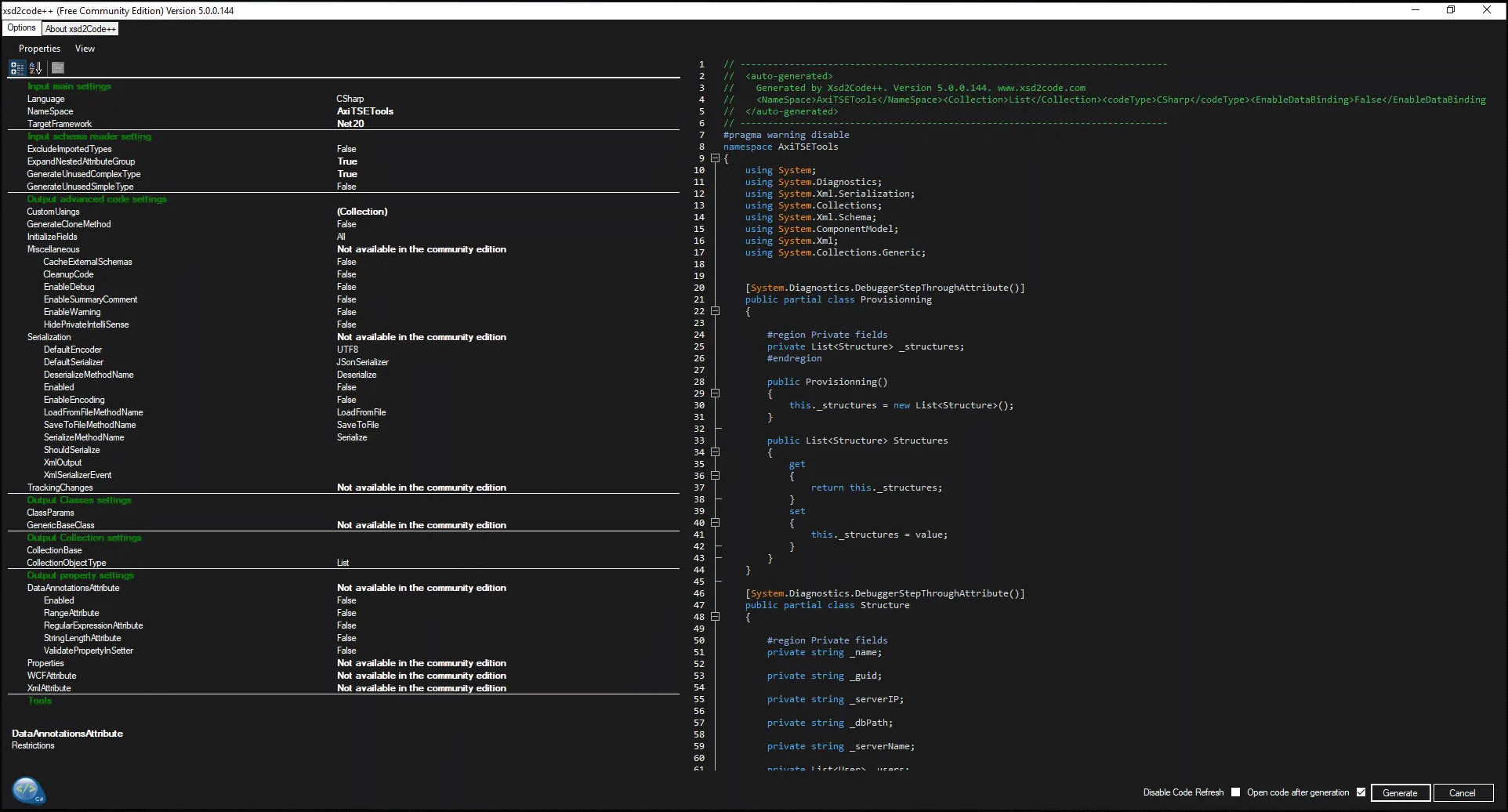
Task: Open the Properties menu
Action: (x=38, y=48)
